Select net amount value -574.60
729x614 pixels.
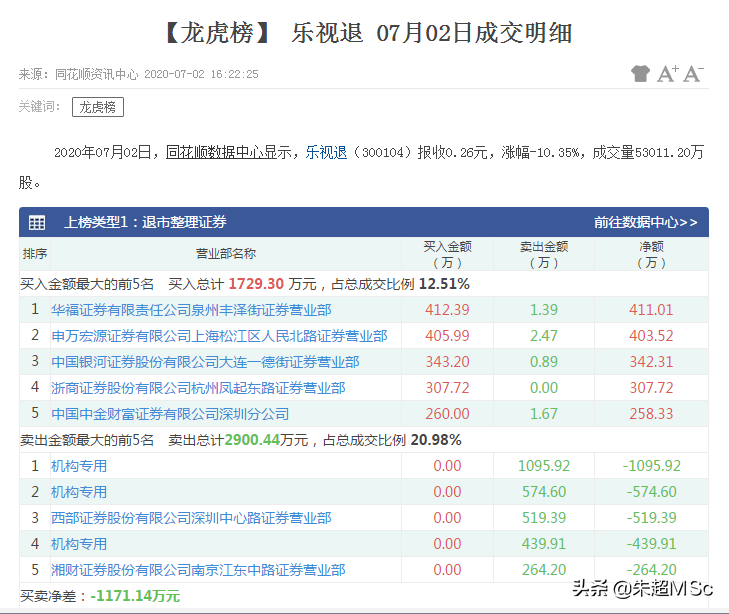(651, 492)
